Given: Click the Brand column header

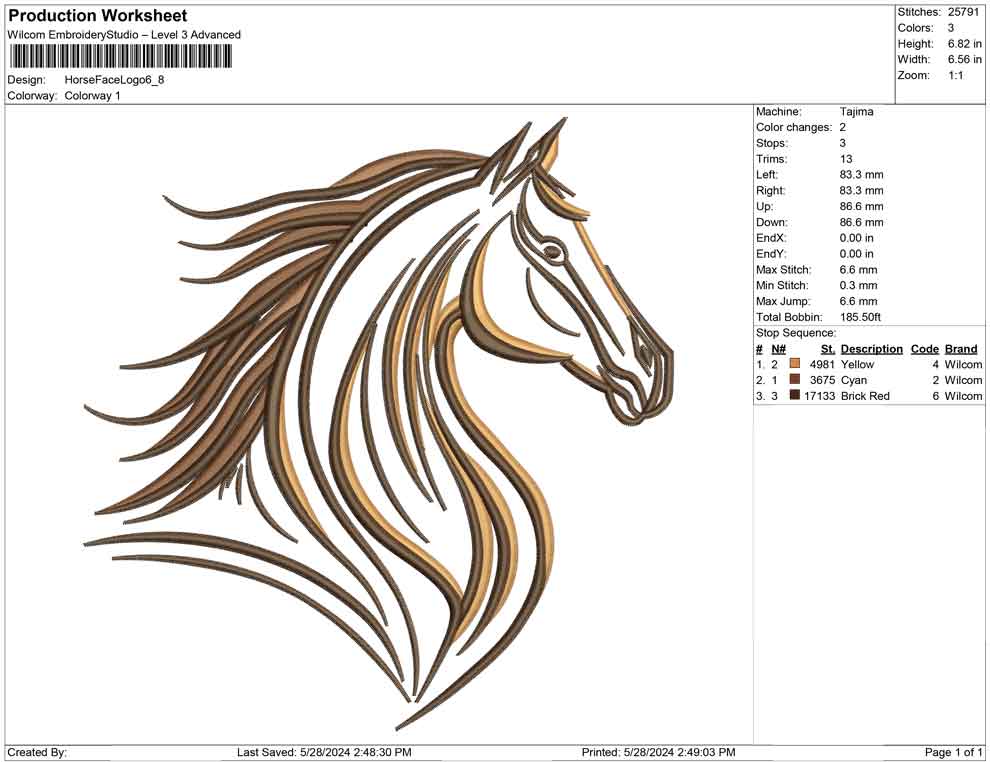Looking at the screenshot, I should click(x=961, y=348).
